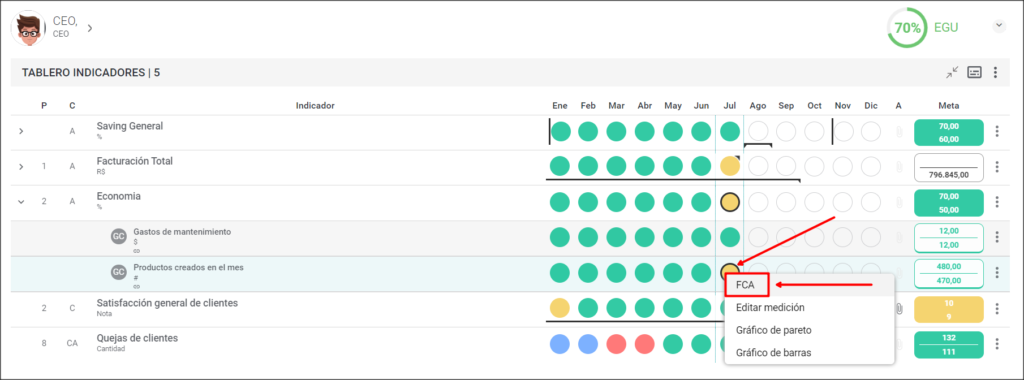Click Saving General meta box 70,00 / 60,00
This screenshot has width=1024, height=380.
(949, 132)
